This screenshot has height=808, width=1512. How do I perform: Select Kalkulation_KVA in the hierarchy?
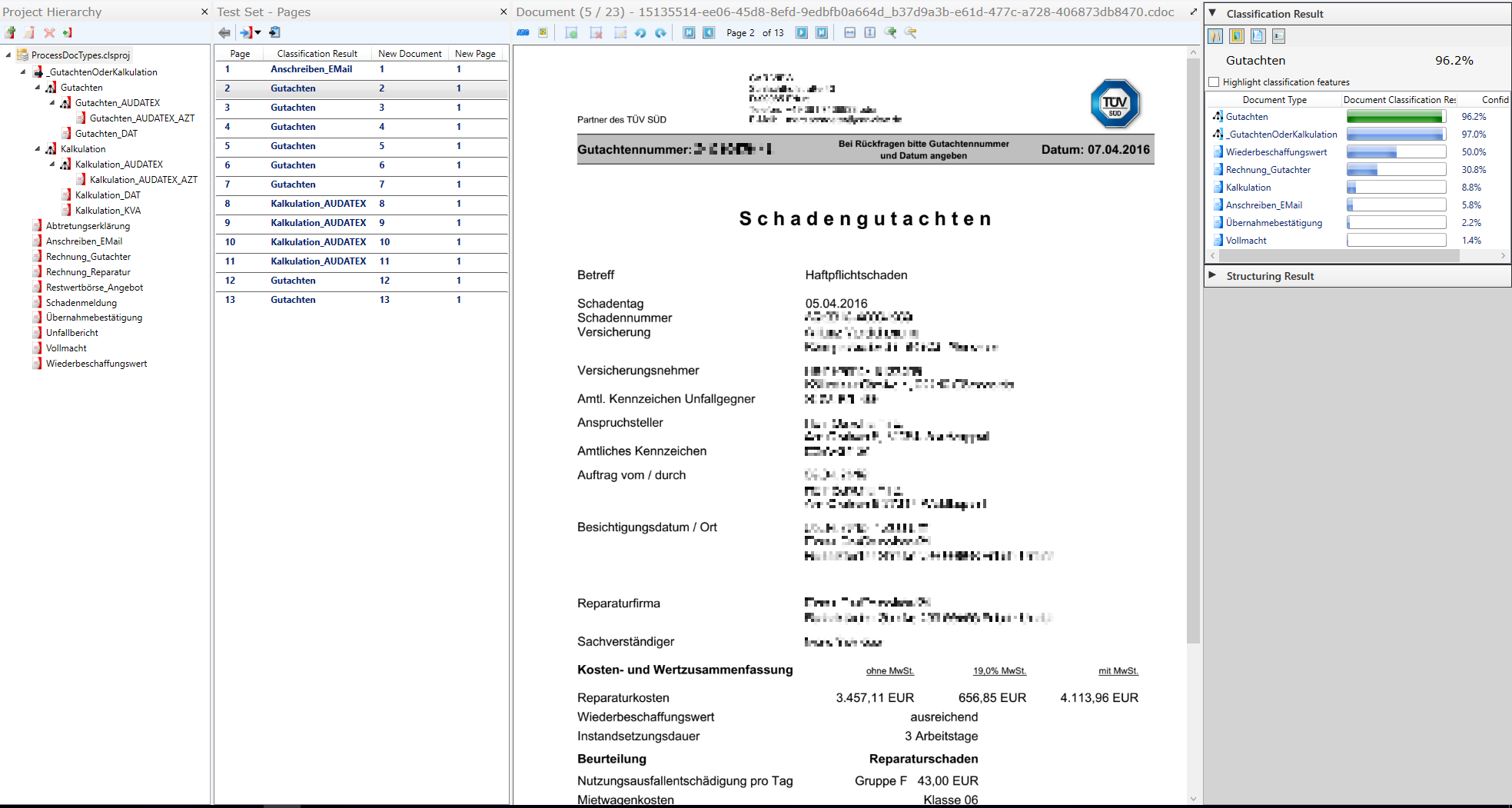(108, 210)
